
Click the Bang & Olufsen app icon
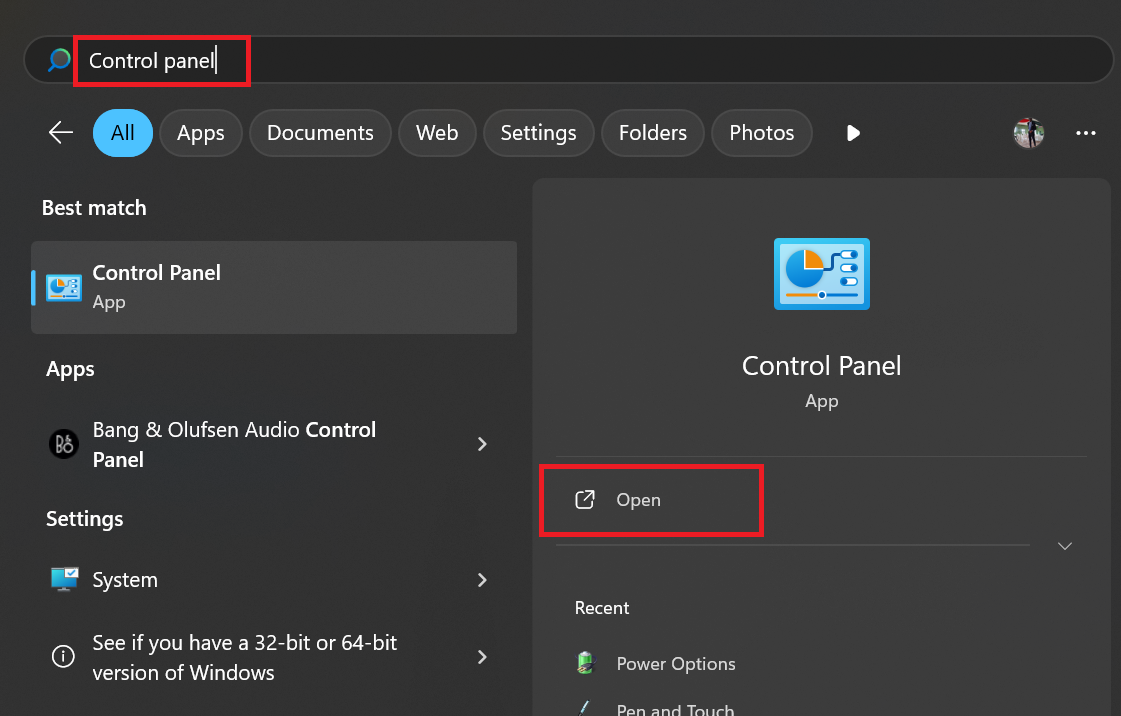pyautogui.click(x=64, y=444)
